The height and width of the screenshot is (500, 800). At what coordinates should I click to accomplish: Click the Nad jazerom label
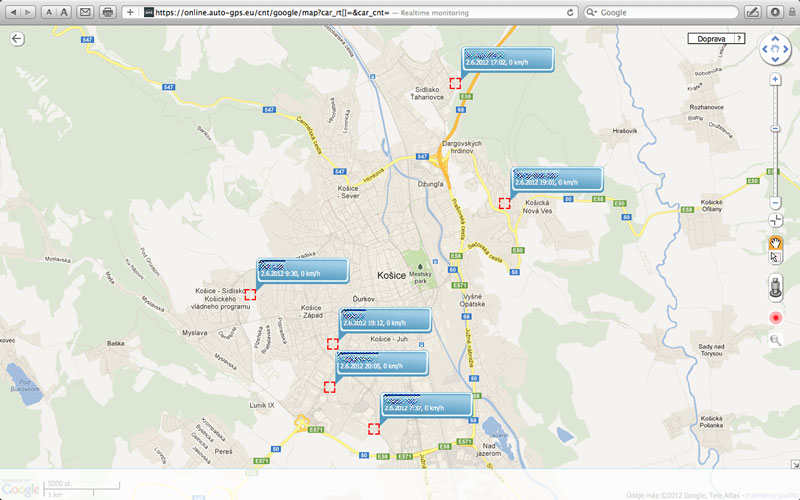489,449
